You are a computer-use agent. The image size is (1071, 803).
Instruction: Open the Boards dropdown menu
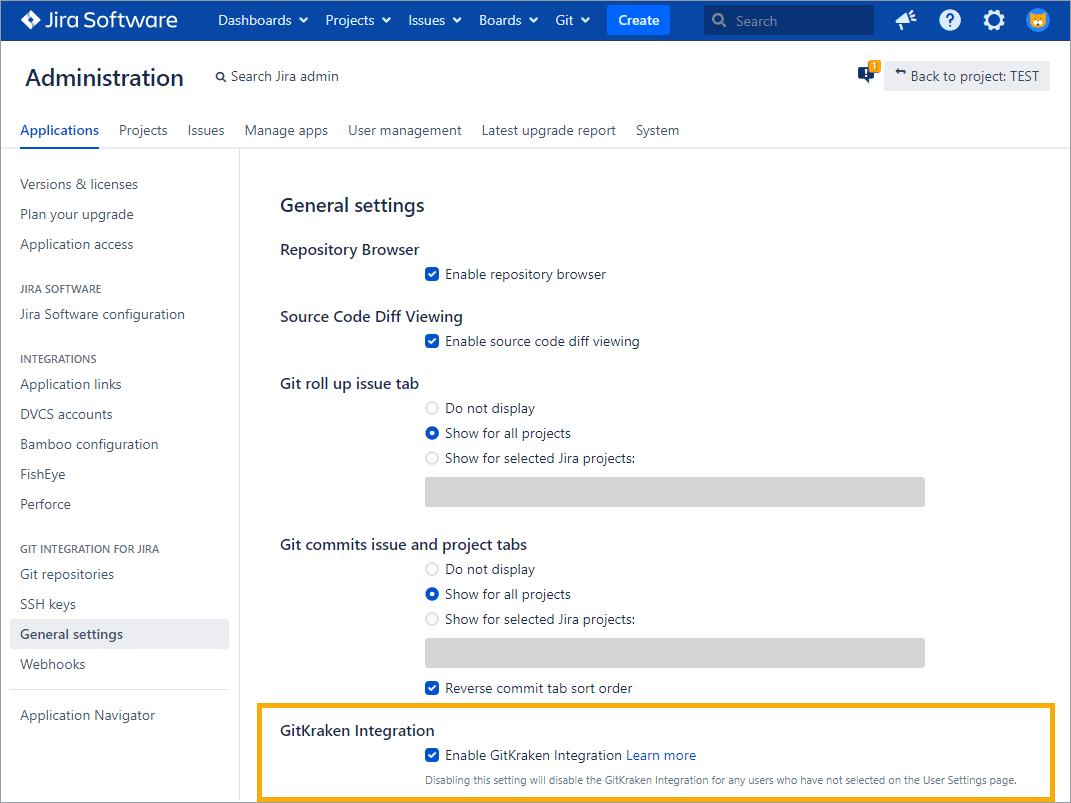508,20
